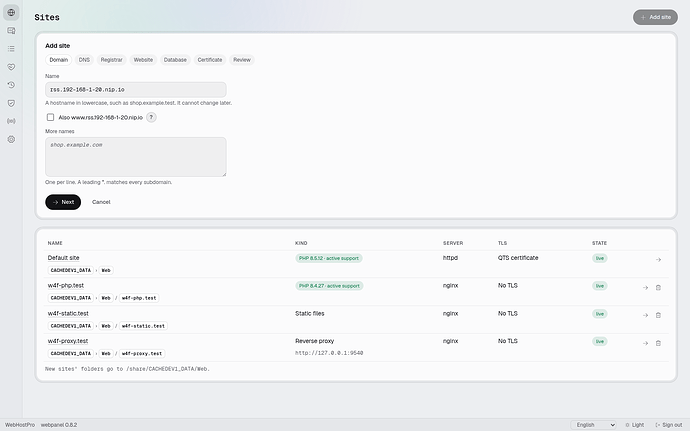Viewport: 690px width, 431px height.
Task: Click the QTS certificate cell
Action: [x=518, y=258]
